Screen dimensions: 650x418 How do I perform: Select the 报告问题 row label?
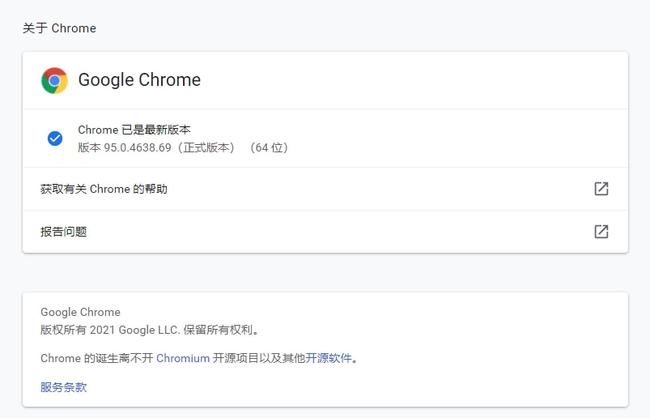point(63,231)
